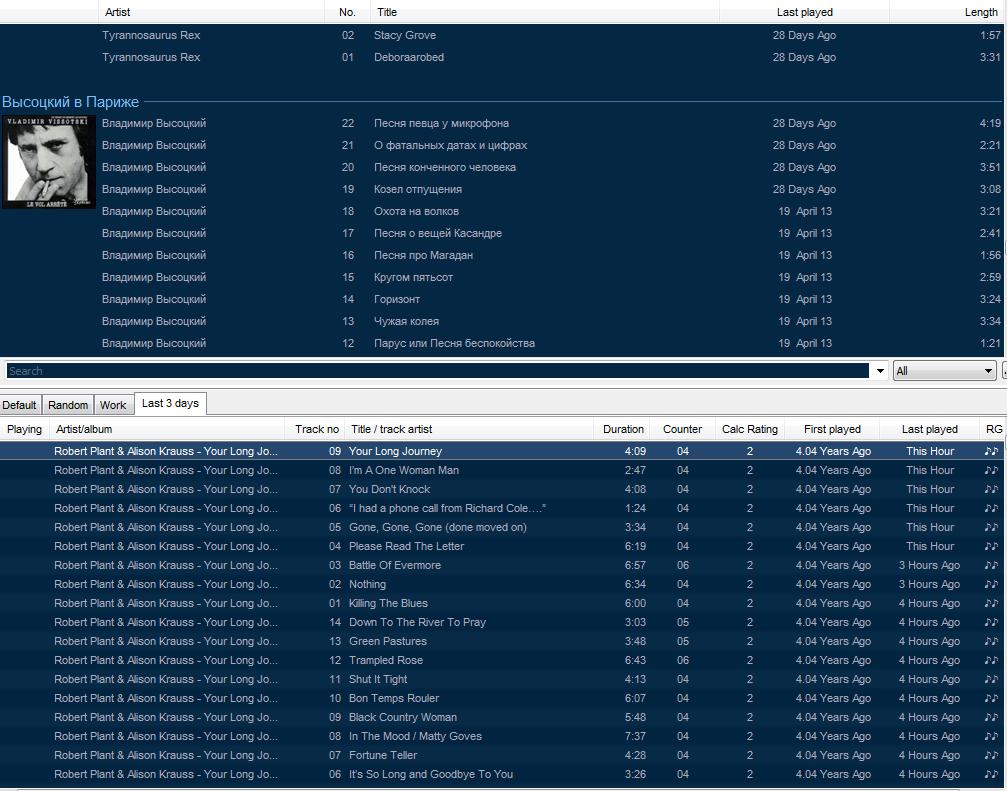1007x791 pixels.
Task: Focus the Search input field
Action: [x=437, y=371]
